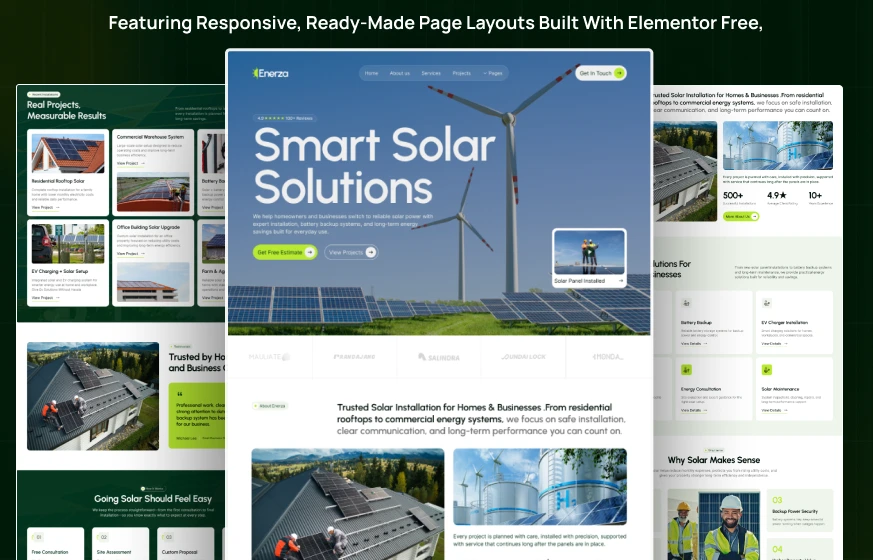The height and width of the screenshot is (560, 873).
Task: Click the Solar Maintenance green icon
Action: point(767,370)
